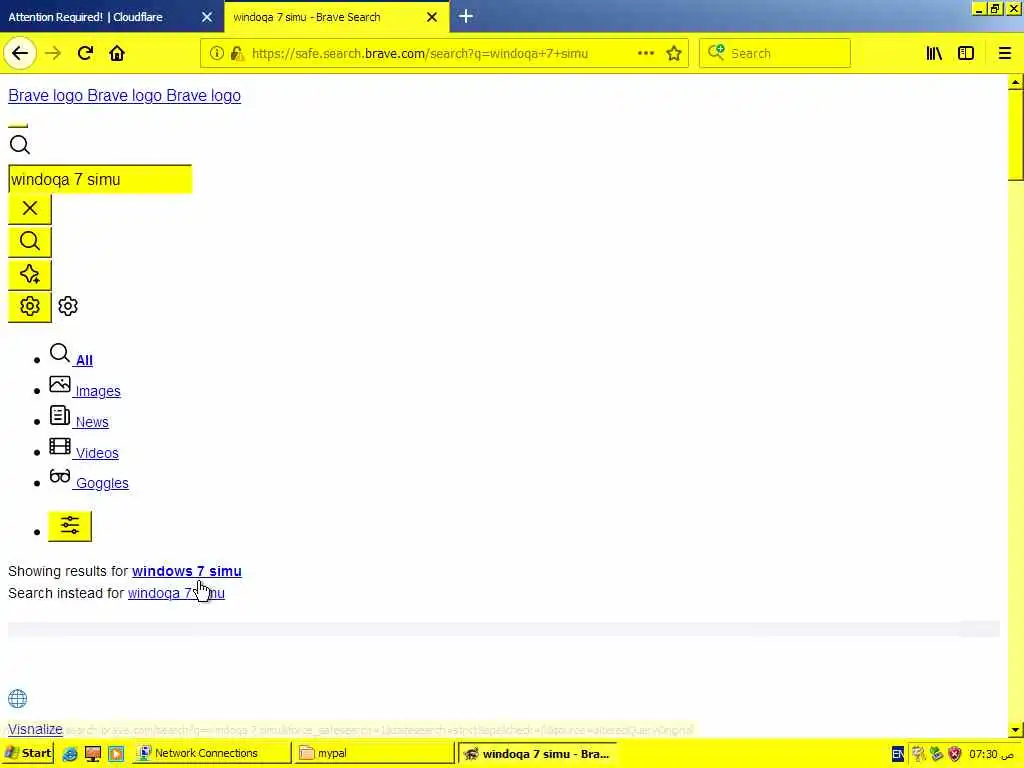Image resolution: width=1024 pixels, height=768 pixels.
Task: Open the Library toolbar icon
Action: pos(935,54)
